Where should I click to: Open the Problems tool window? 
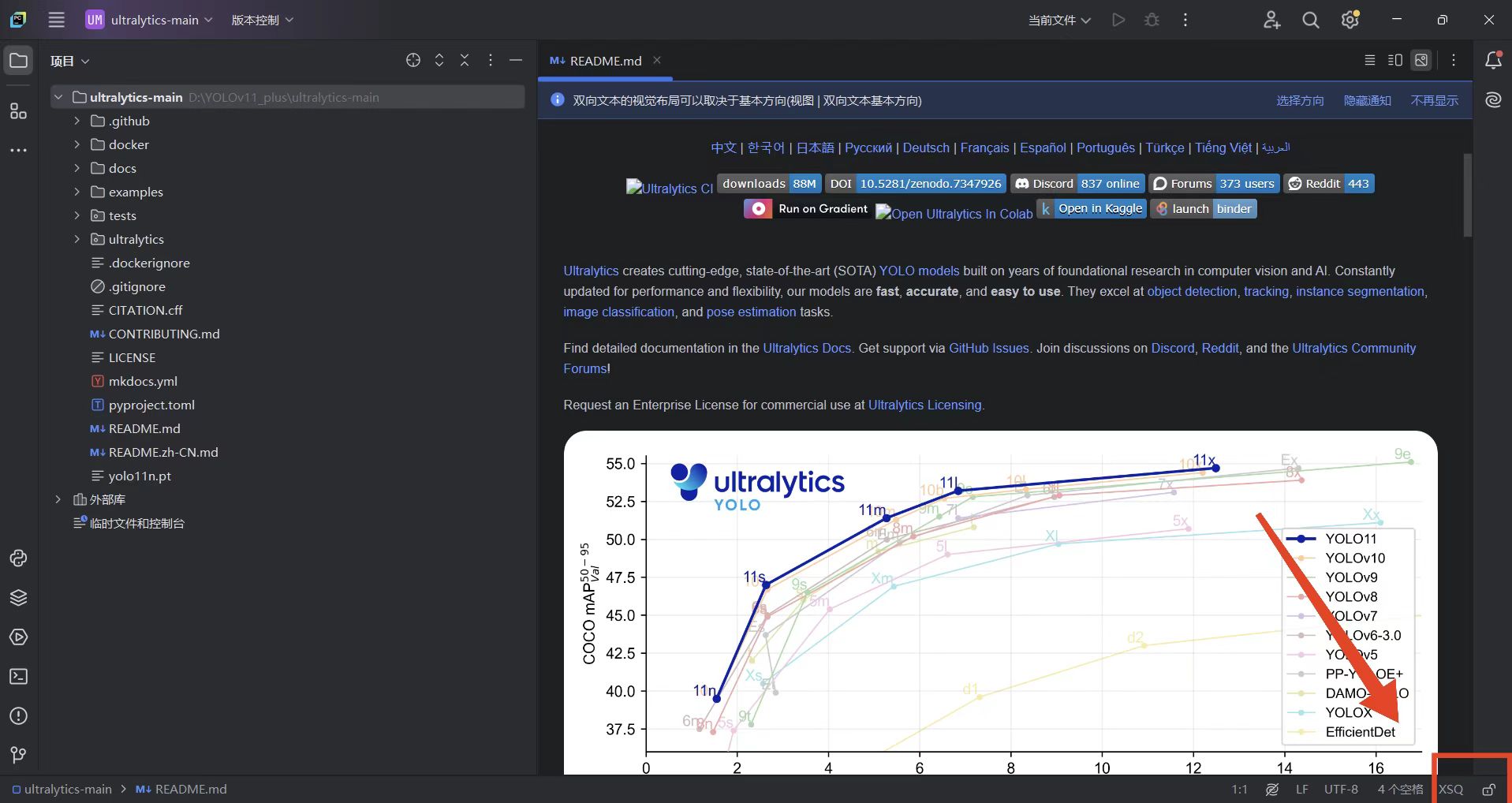click(x=18, y=716)
